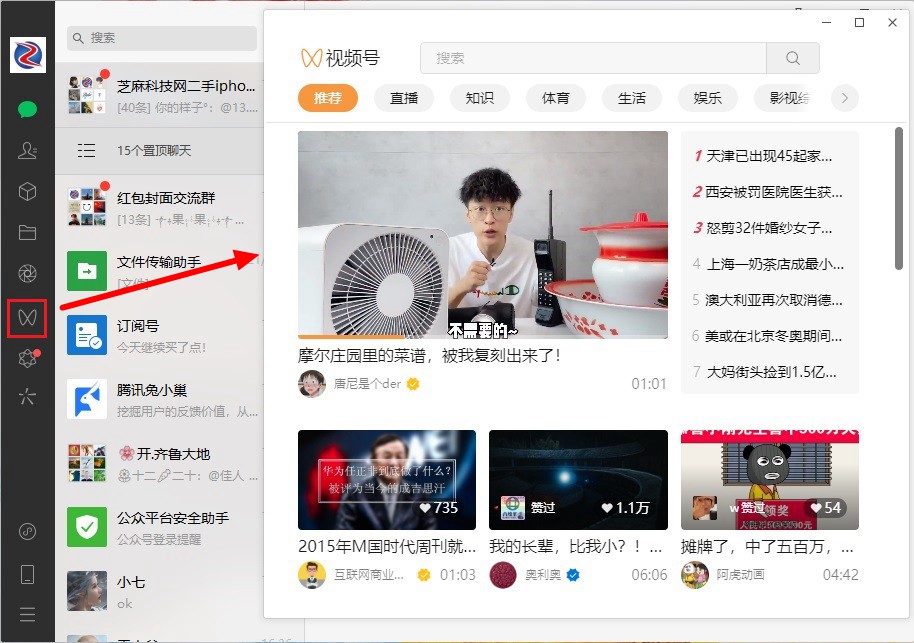Open the Contacts icon in sidebar

(27, 150)
